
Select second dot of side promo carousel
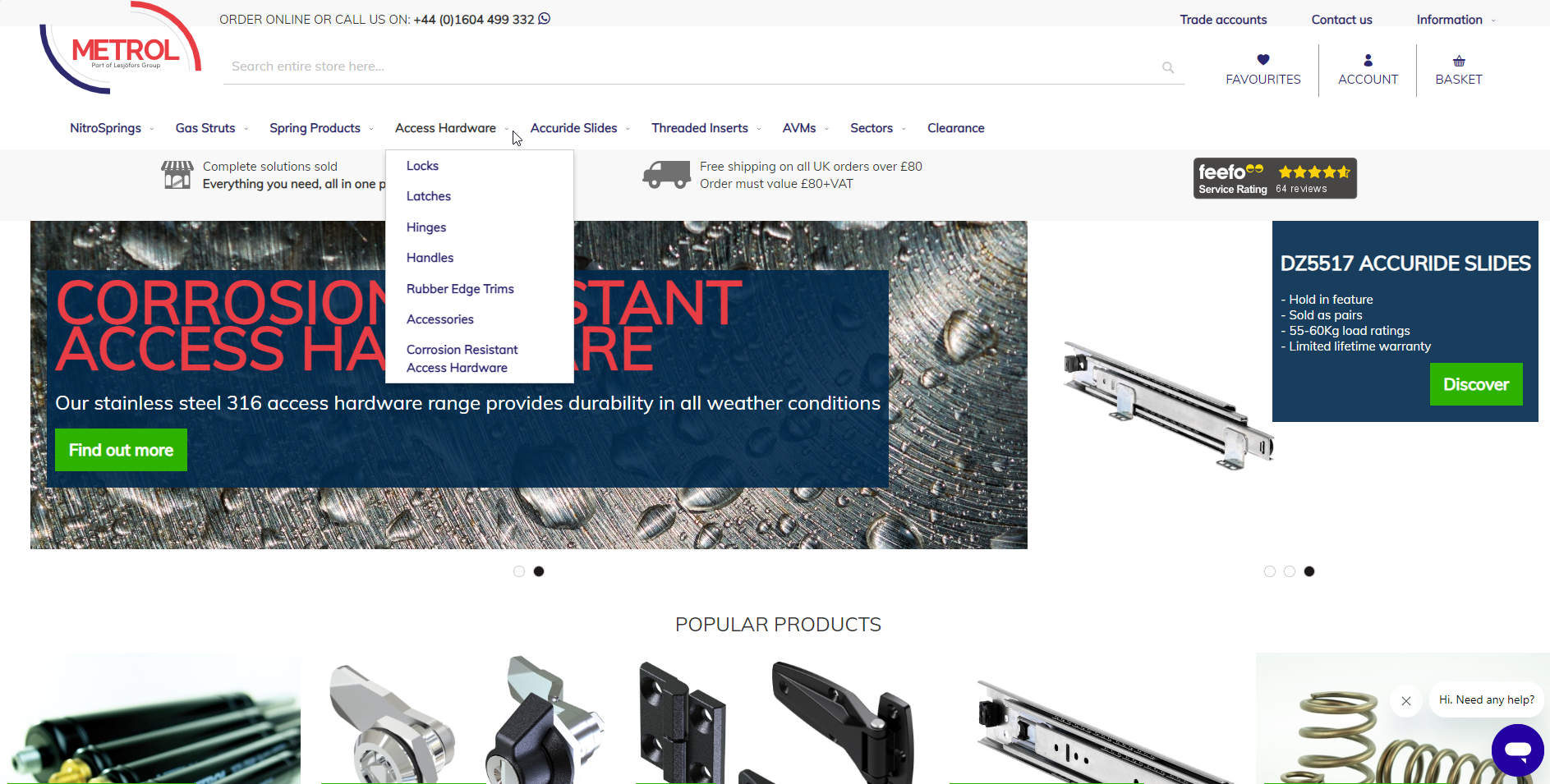pos(1290,571)
